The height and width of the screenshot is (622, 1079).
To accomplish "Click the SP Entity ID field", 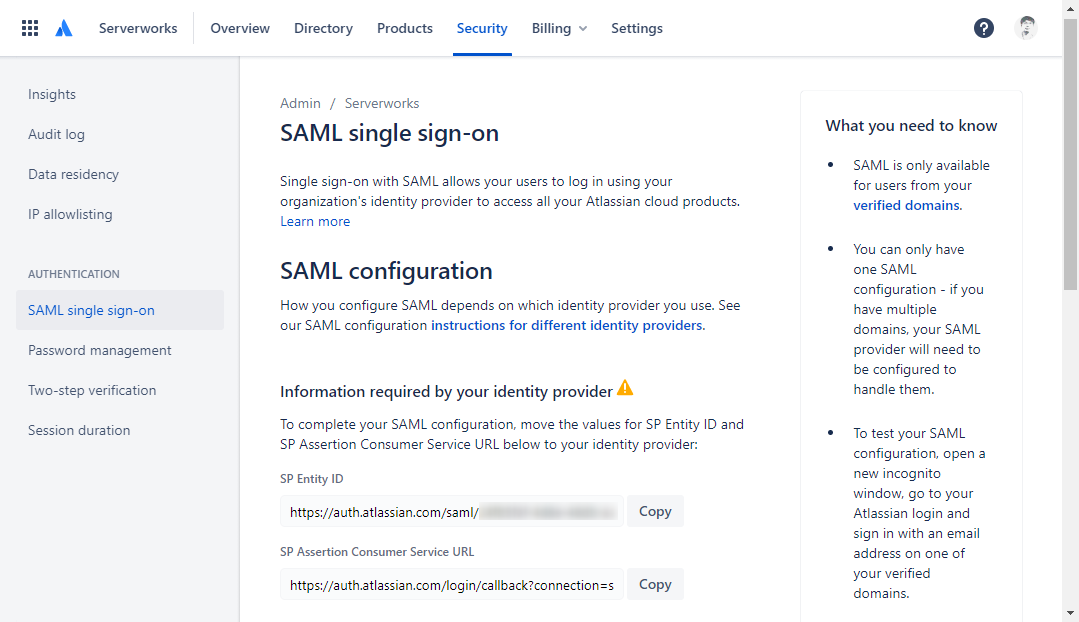I will click(451, 511).
